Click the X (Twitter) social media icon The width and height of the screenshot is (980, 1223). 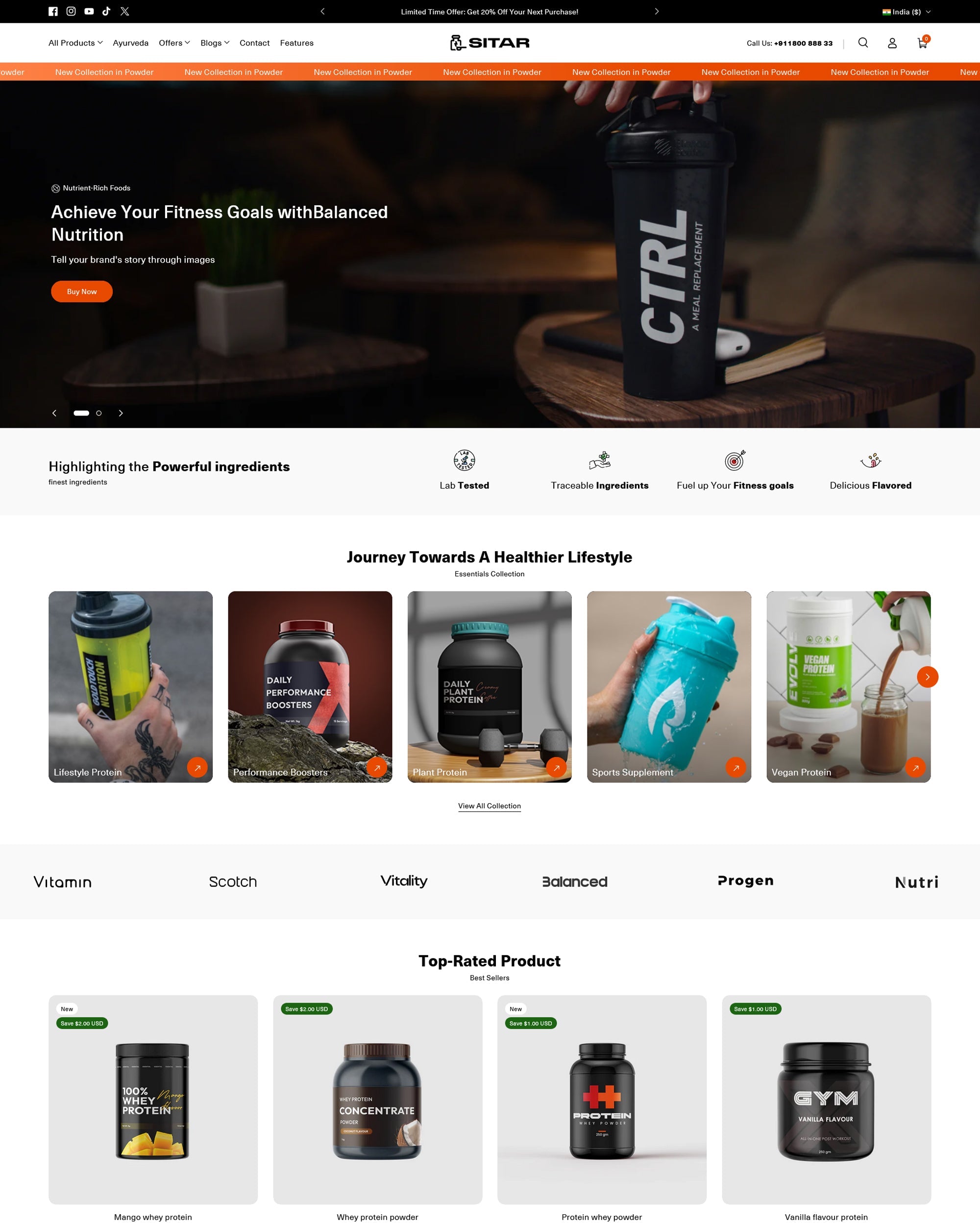[x=125, y=11]
